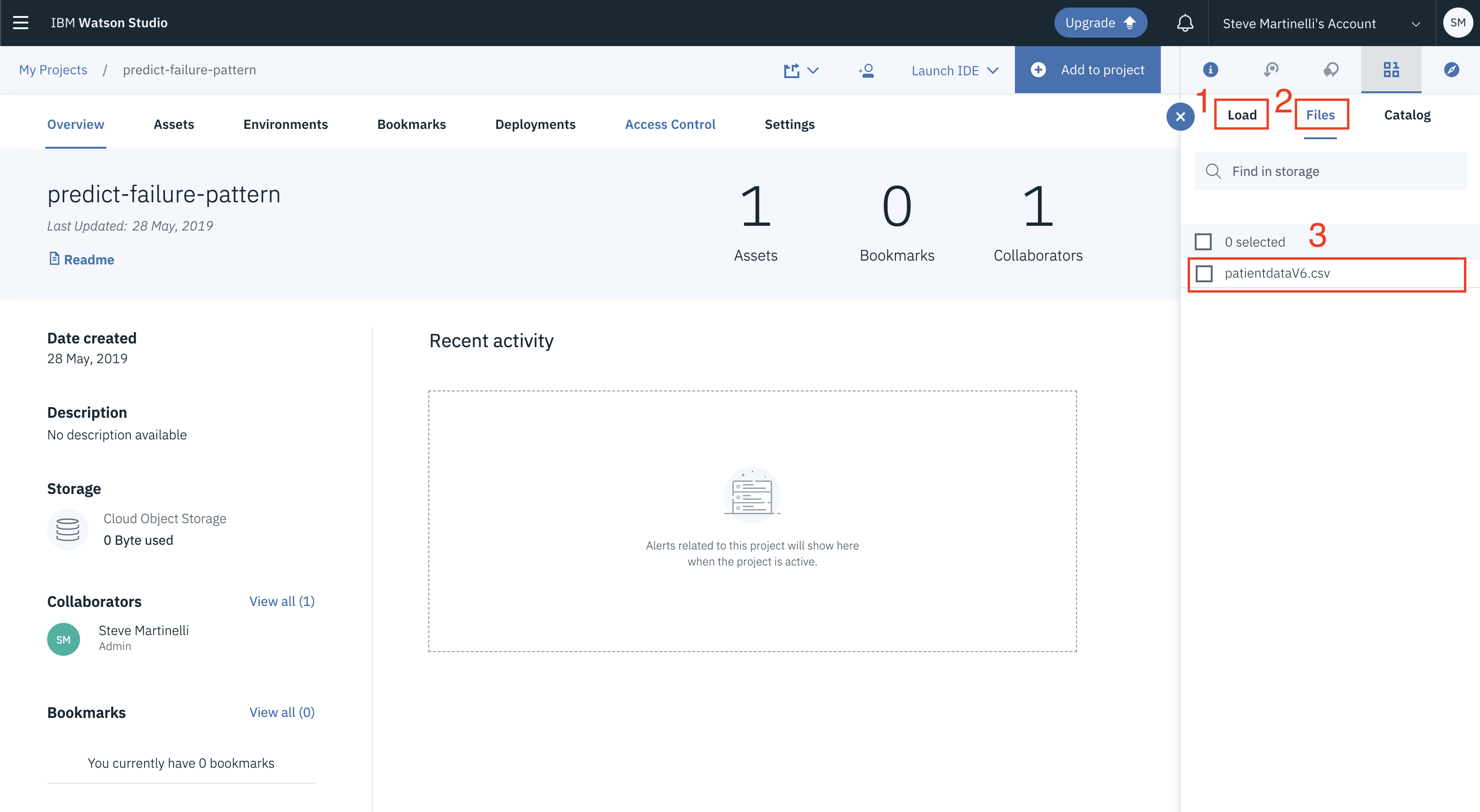Click the SM user avatar

pos(1457,23)
